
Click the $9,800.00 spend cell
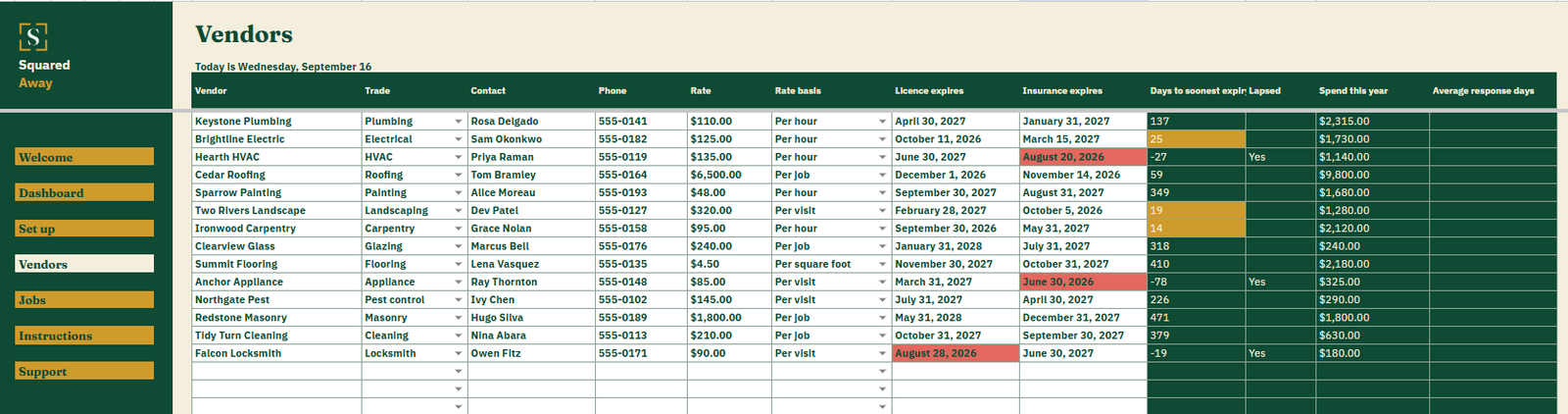click(x=1372, y=175)
